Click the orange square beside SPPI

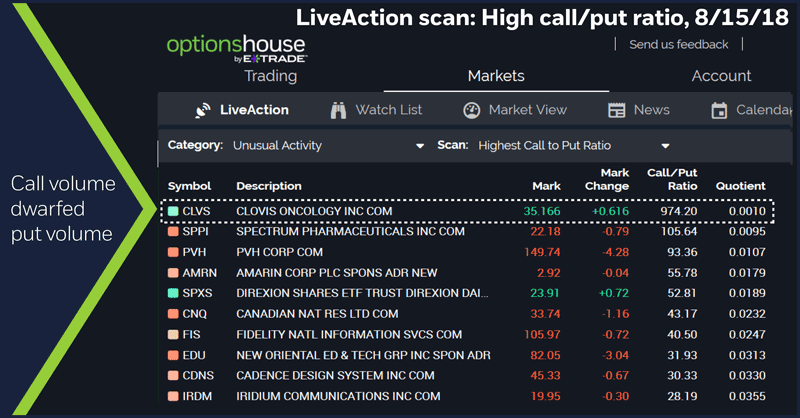[173, 231]
